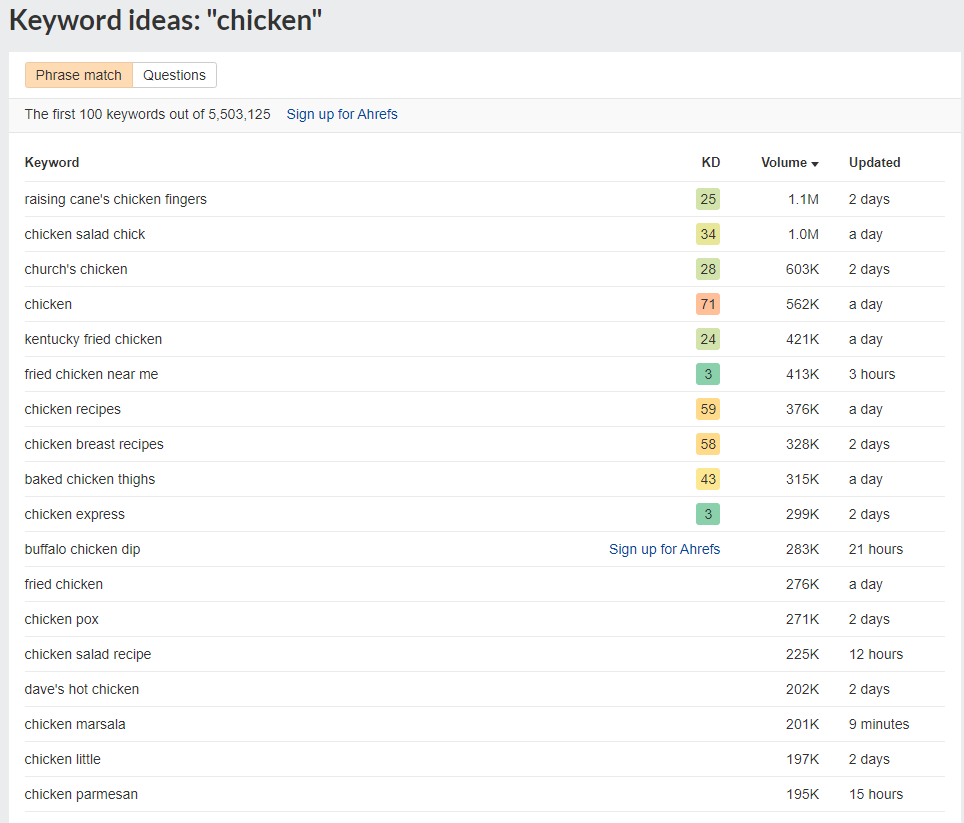Select the 3 hours updated value
This screenshot has width=964, height=823.
coord(872,375)
